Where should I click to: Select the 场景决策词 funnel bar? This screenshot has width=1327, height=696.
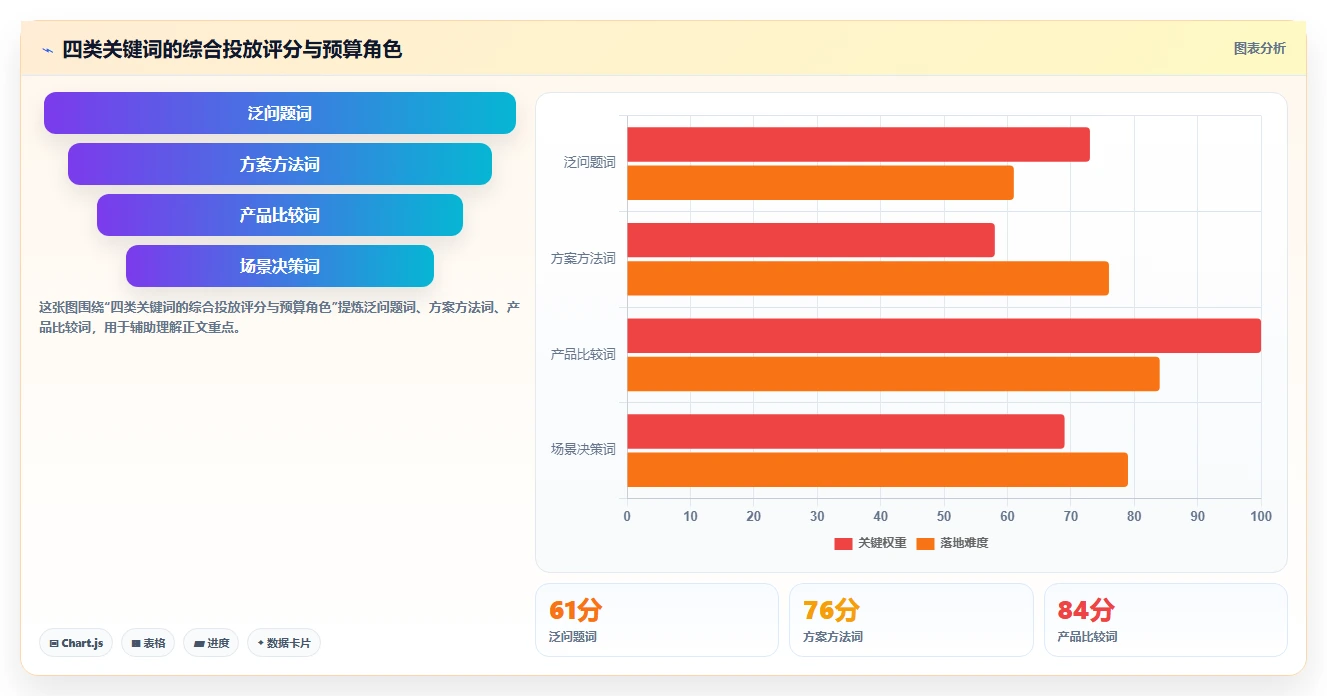pos(280,266)
